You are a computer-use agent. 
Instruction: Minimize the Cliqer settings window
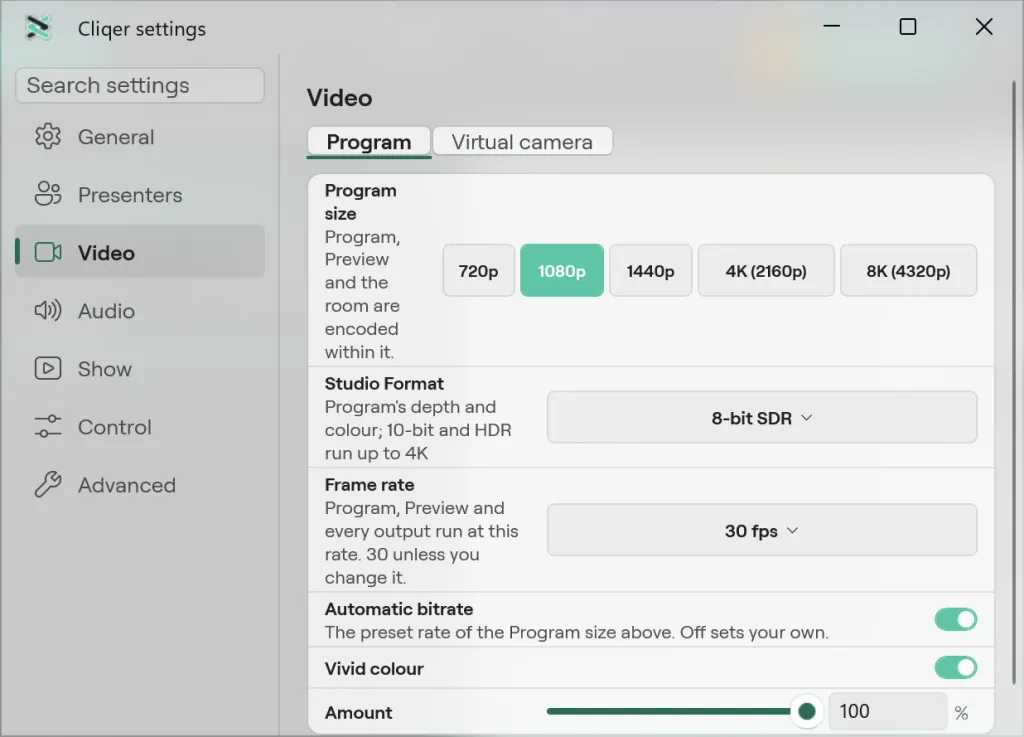(831, 27)
